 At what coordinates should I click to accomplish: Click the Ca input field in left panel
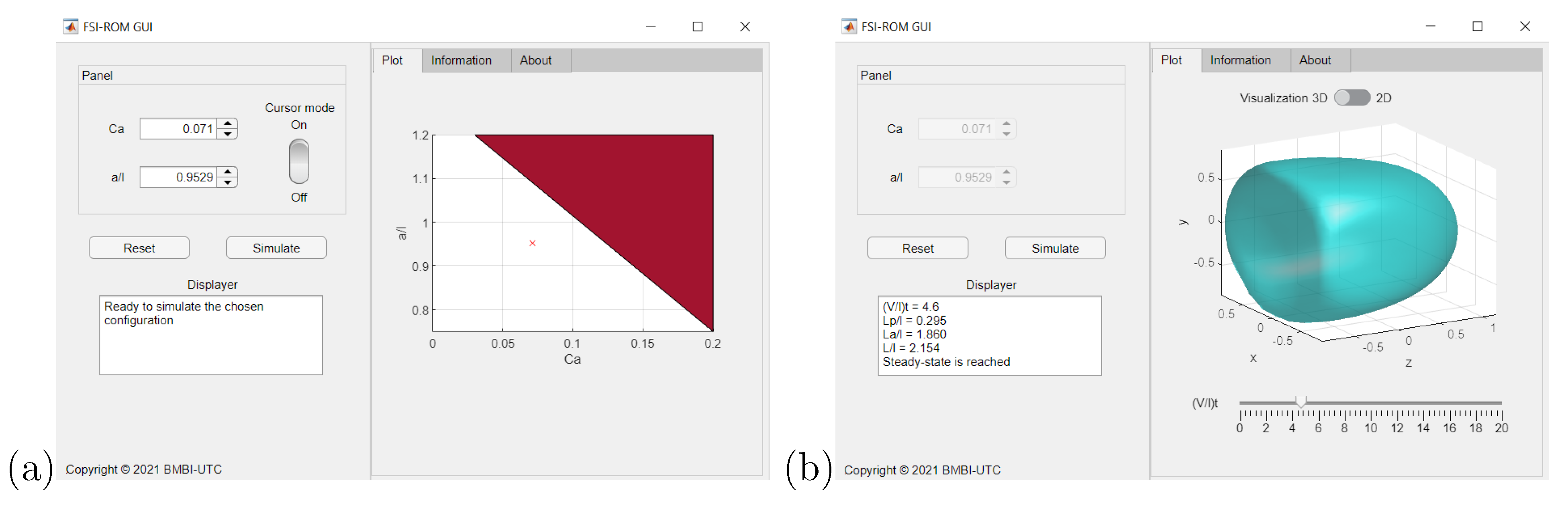(x=178, y=129)
